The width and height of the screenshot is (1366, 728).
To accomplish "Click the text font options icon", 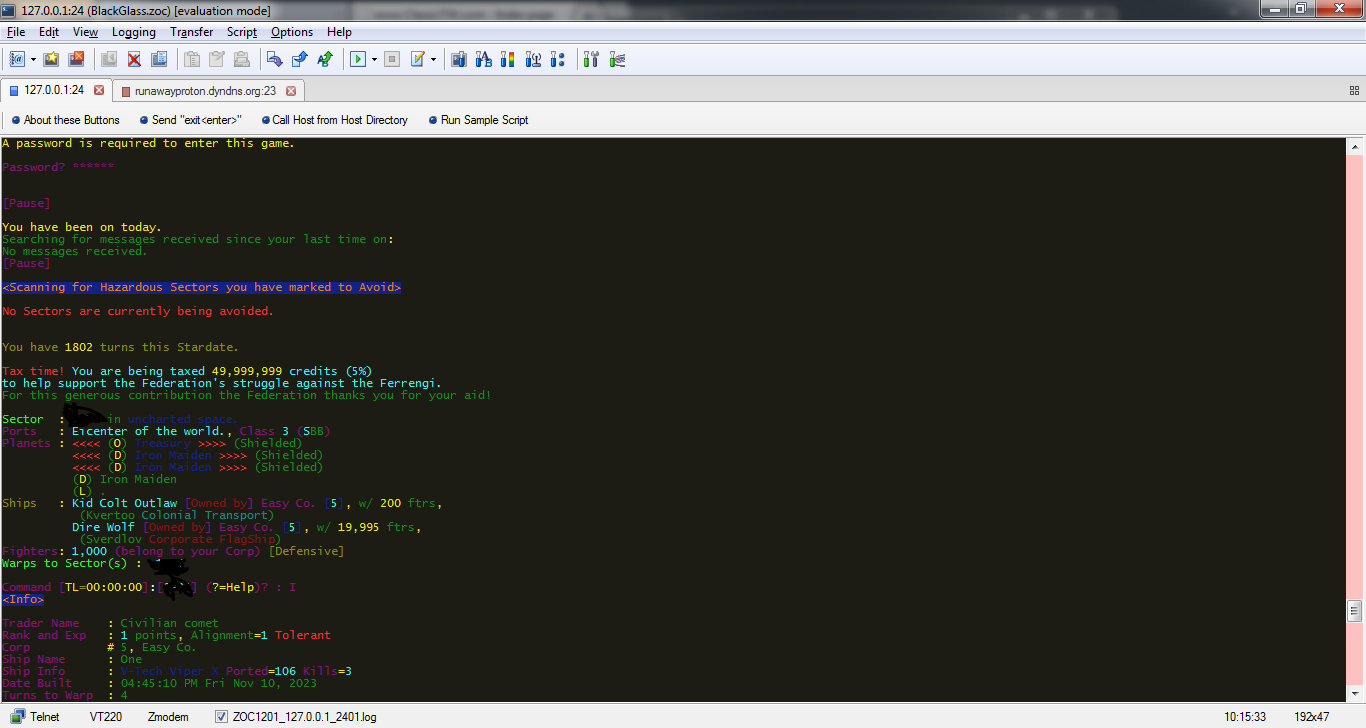I will pos(483,59).
